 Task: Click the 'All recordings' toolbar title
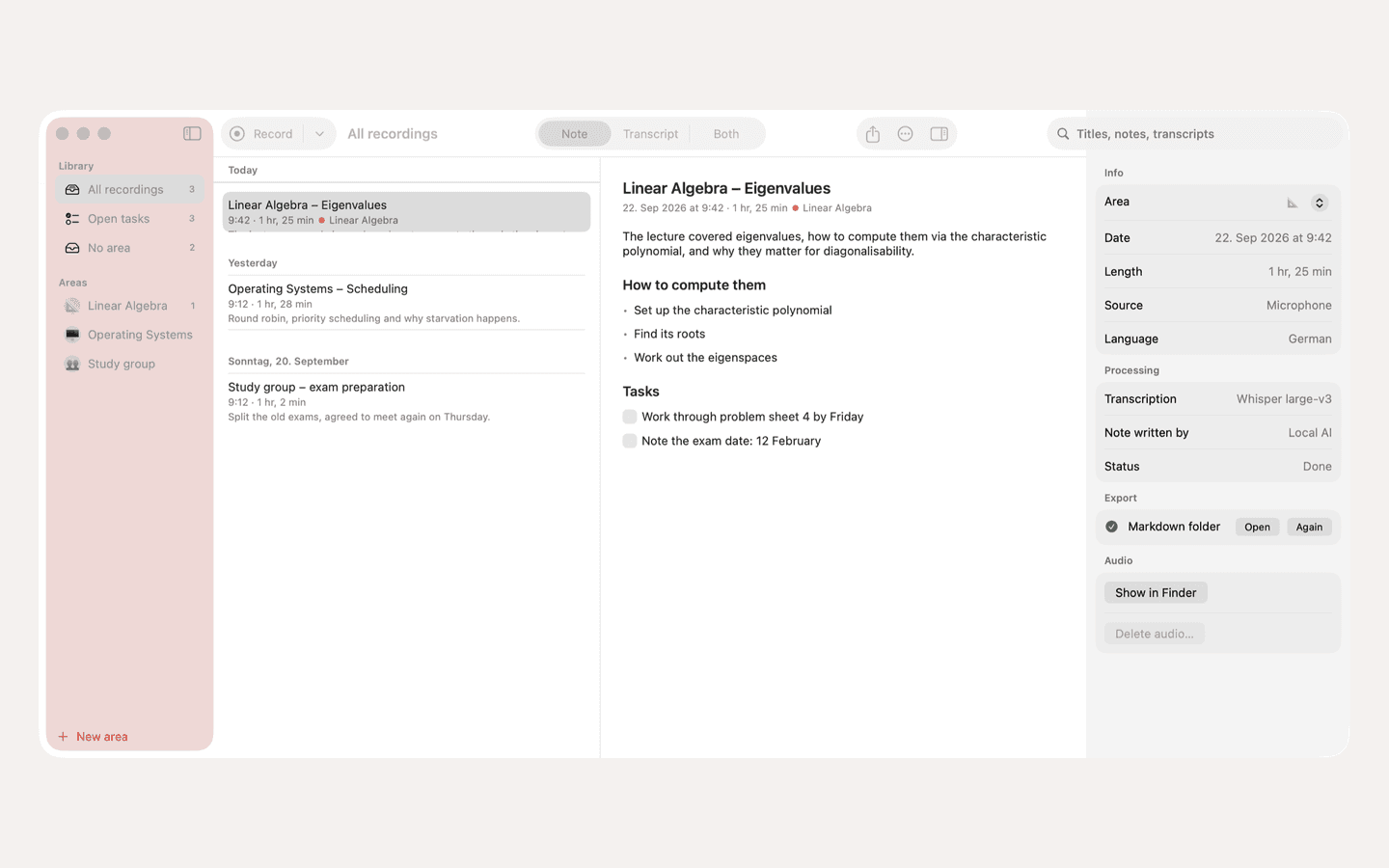tap(393, 134)
